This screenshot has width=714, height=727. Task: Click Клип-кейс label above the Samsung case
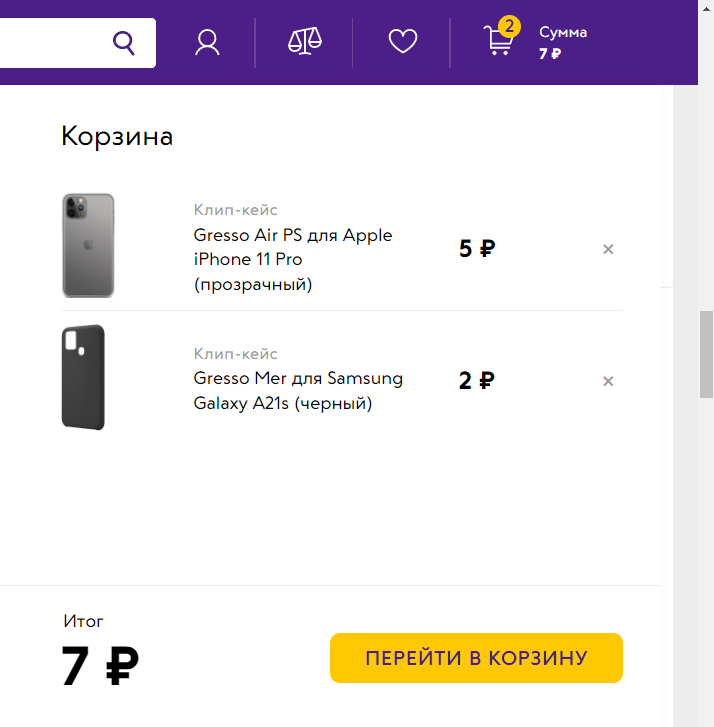click(x=236, y=354)
